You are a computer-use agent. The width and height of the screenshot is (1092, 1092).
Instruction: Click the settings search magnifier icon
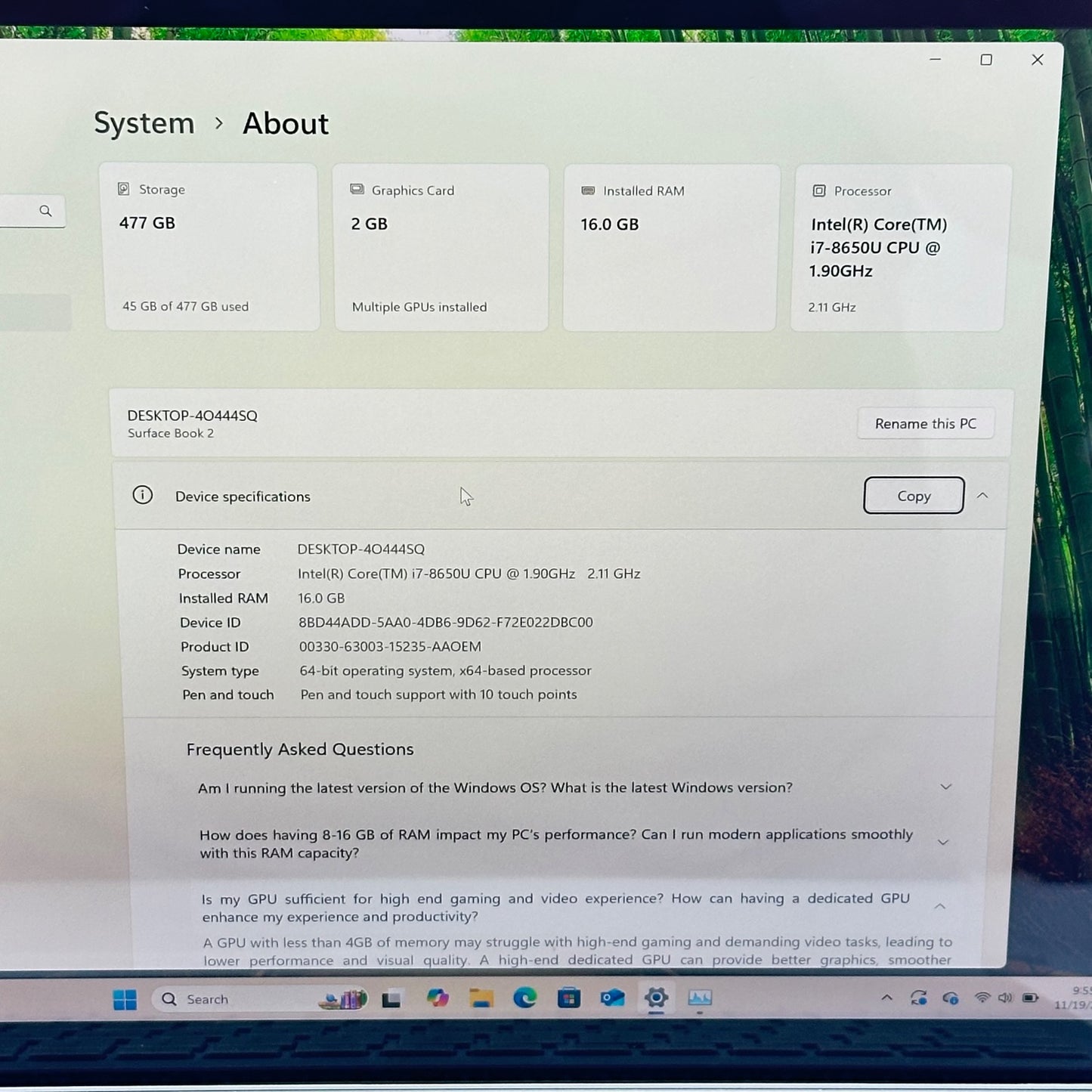coord(46,212)
